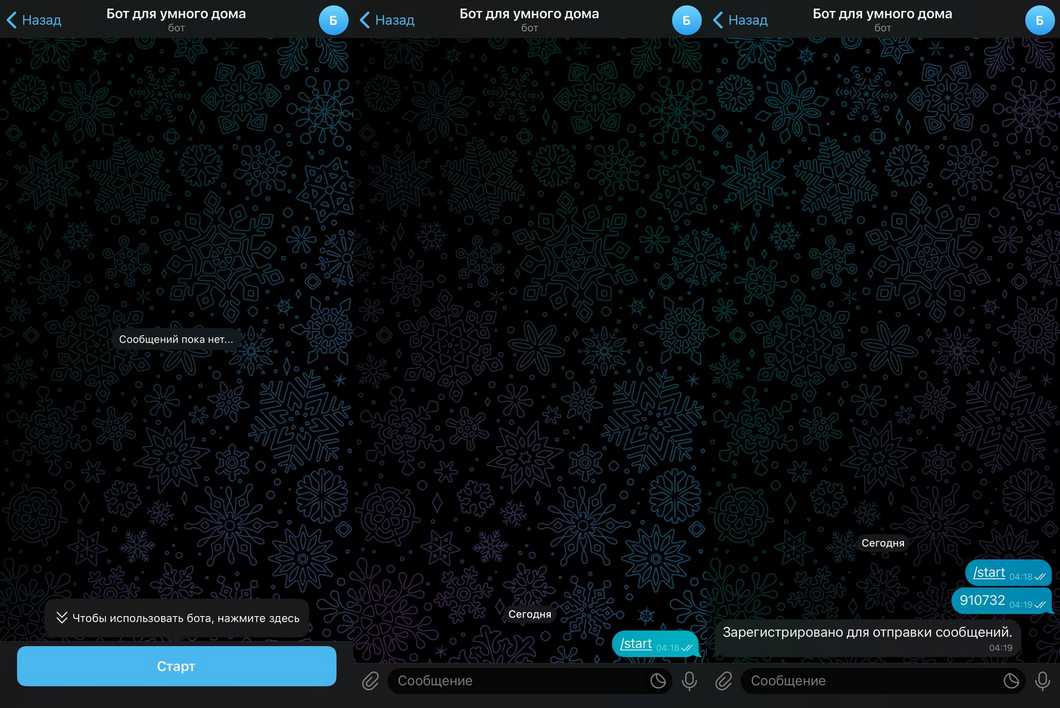The width and height of the screenshot is (1060, 708).
Task: Open the sticker panel icon in the rightmost chat input
Action: pyautogui.click(x=1011, y=681)
